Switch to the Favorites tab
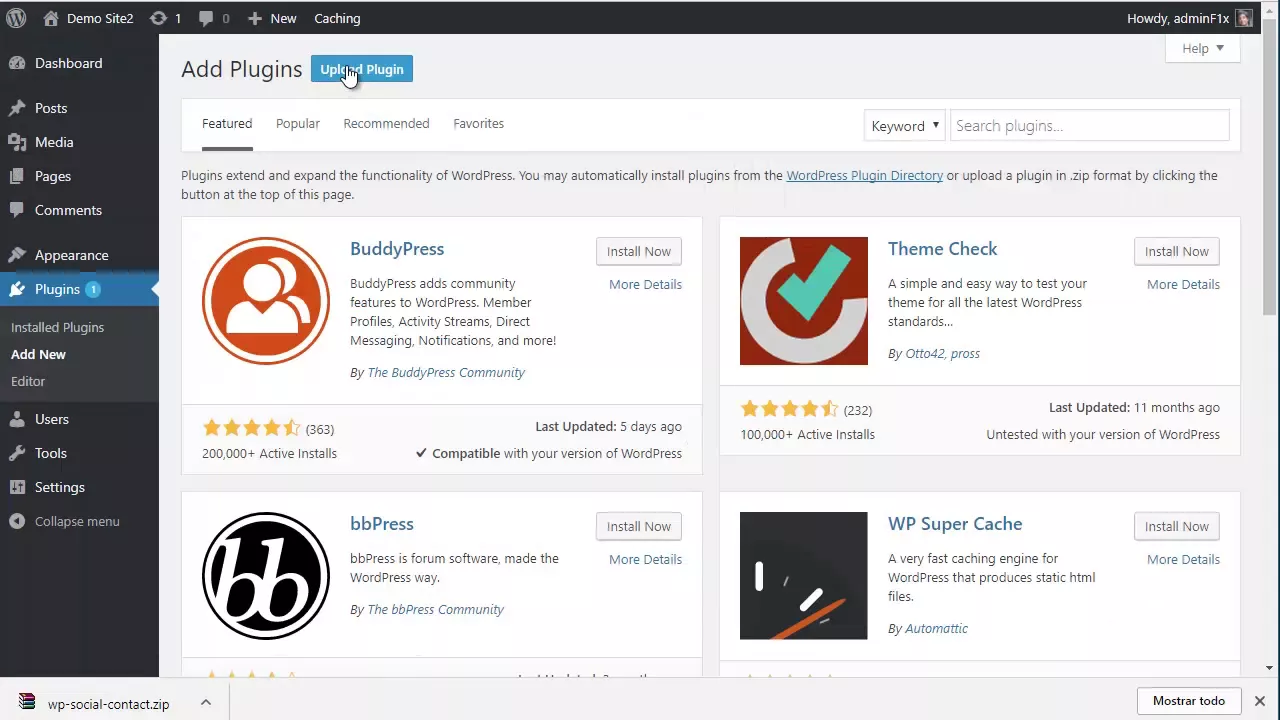The height and width of the screenshot is (720, 1280). pos(478,123)
